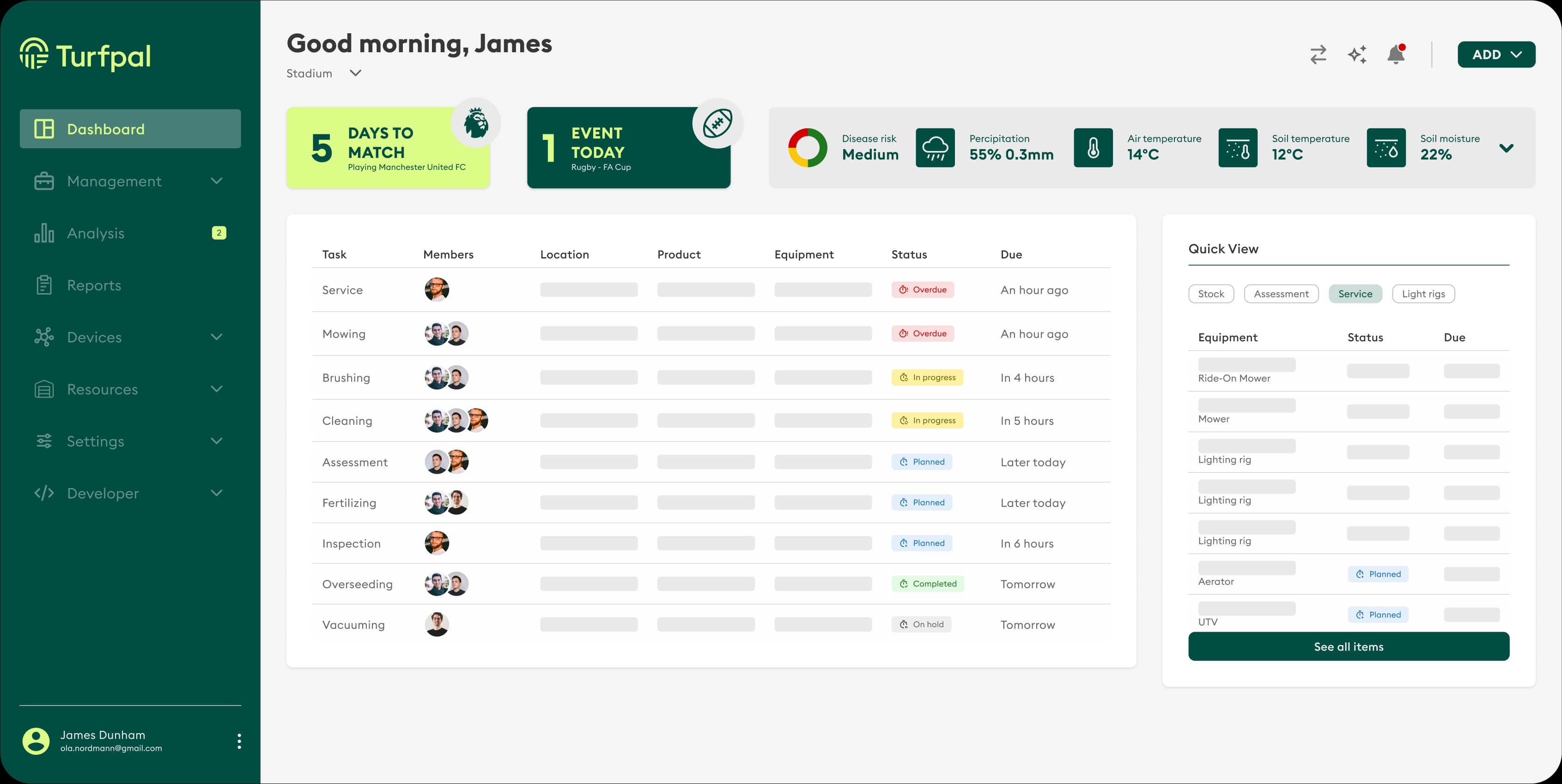Click Completed status on Overseeding row
Image resolution: width=1562 pixels, height=784 pixels.
coord(928,584)
